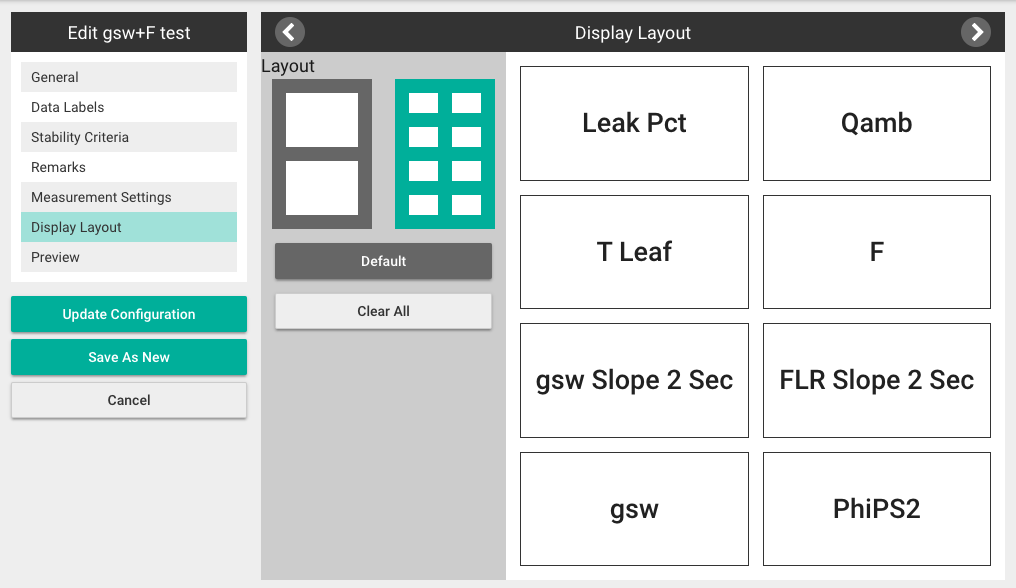The image size is (1016, 588).
Task: Select the Qamb display tile
Action: 877,123
